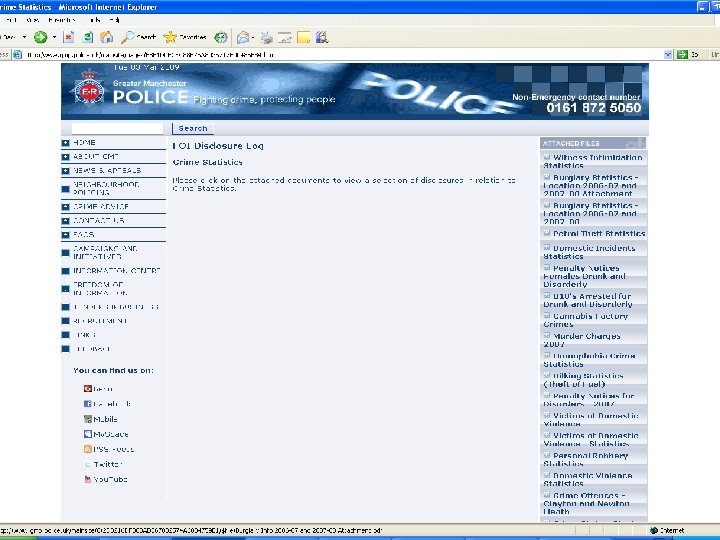720x540 pixels.
Task: Open the Forward button history dropdown arrow
Action: point(54,37)
